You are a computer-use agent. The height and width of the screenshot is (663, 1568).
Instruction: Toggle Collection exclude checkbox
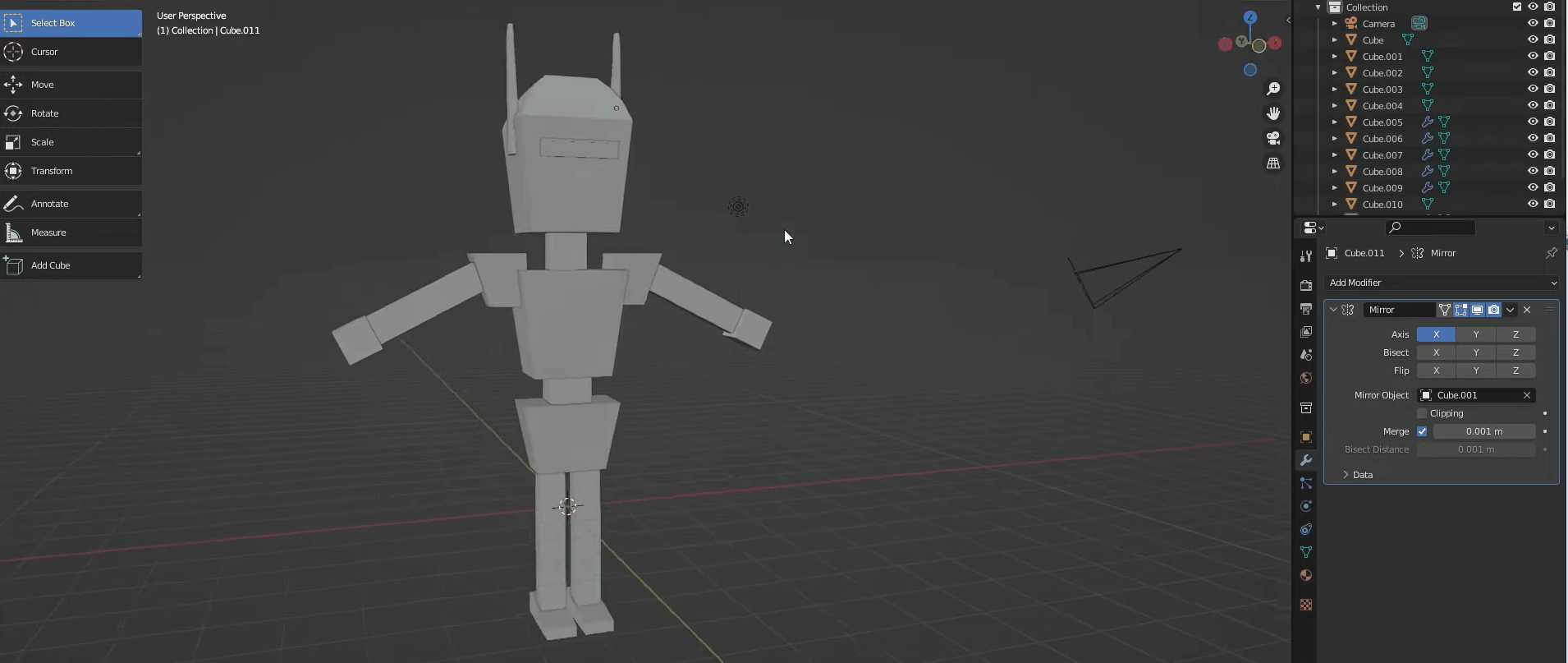click(1517, 7)
